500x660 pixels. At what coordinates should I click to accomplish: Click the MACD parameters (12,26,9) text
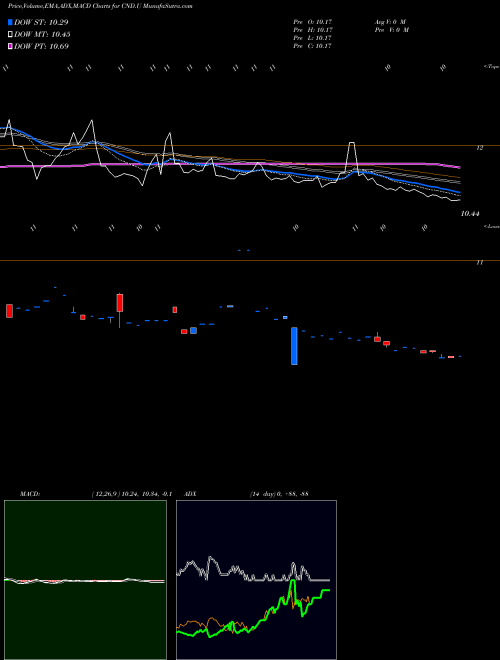pos(131,494)
